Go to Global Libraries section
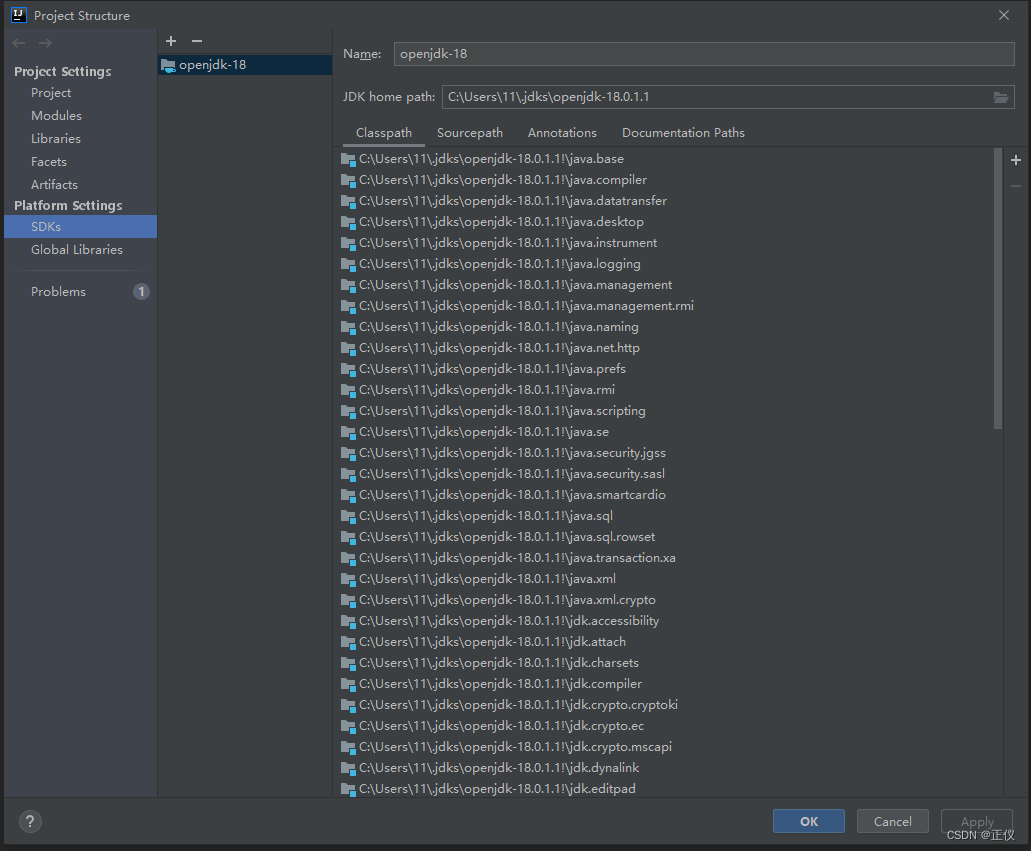 77,250
